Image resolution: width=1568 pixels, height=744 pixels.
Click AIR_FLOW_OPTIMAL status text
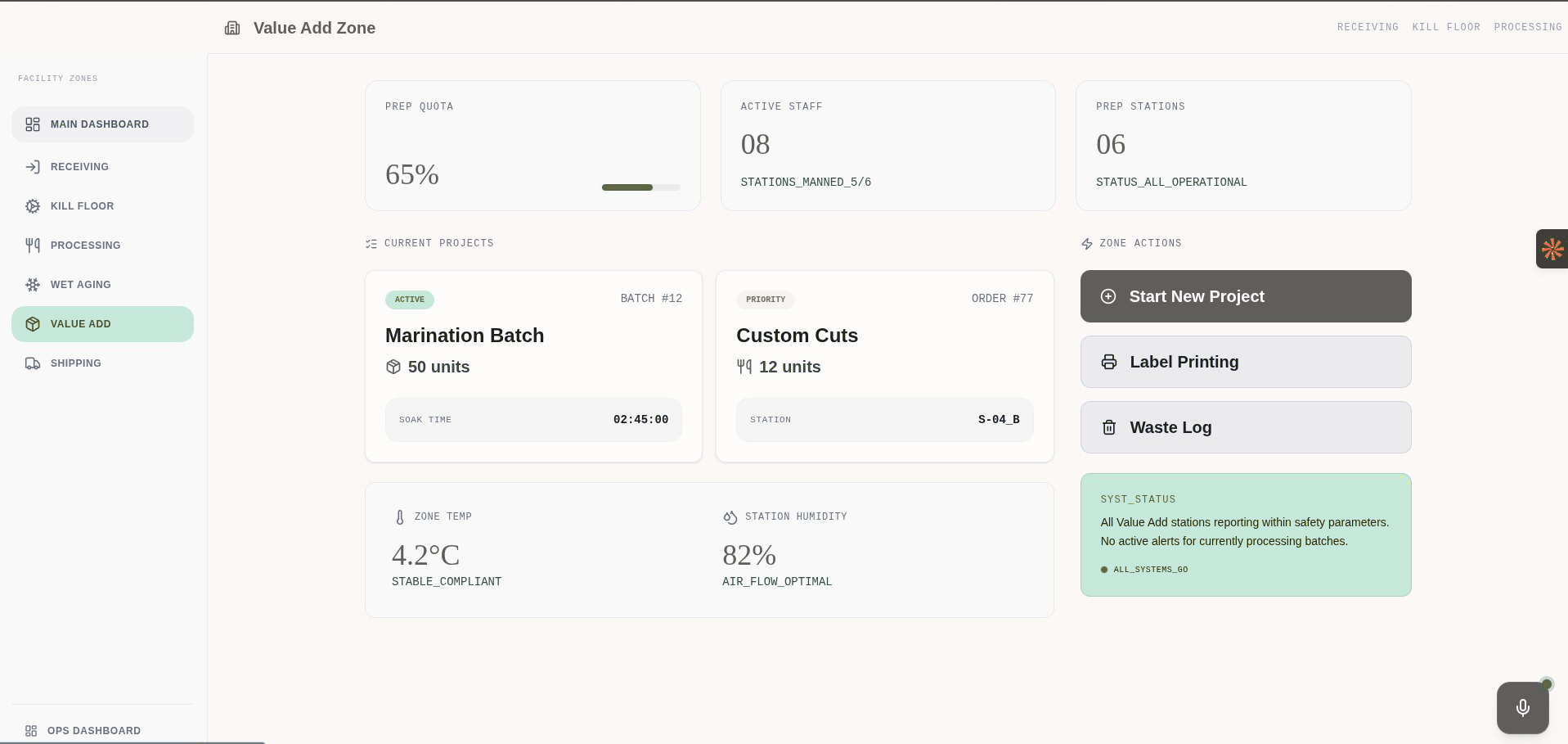tap(777, 581)
